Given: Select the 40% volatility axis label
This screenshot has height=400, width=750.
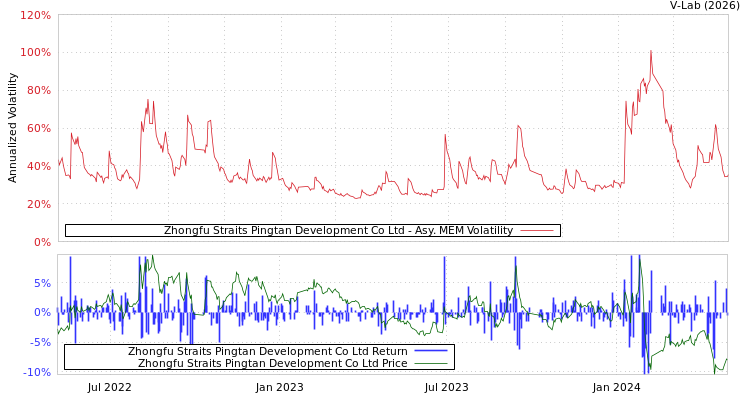Looking at the screenshot, I should click(38, 166).
